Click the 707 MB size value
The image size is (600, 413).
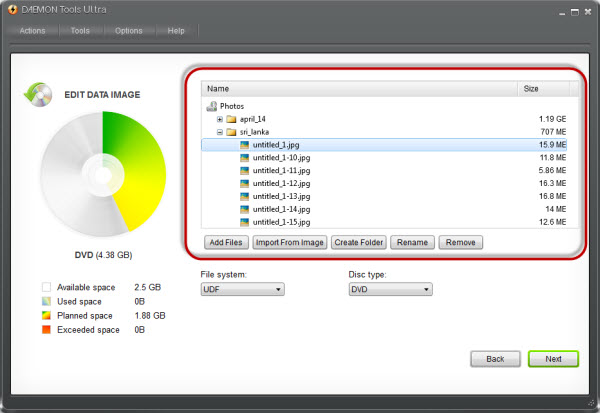(x=553, y=132)
